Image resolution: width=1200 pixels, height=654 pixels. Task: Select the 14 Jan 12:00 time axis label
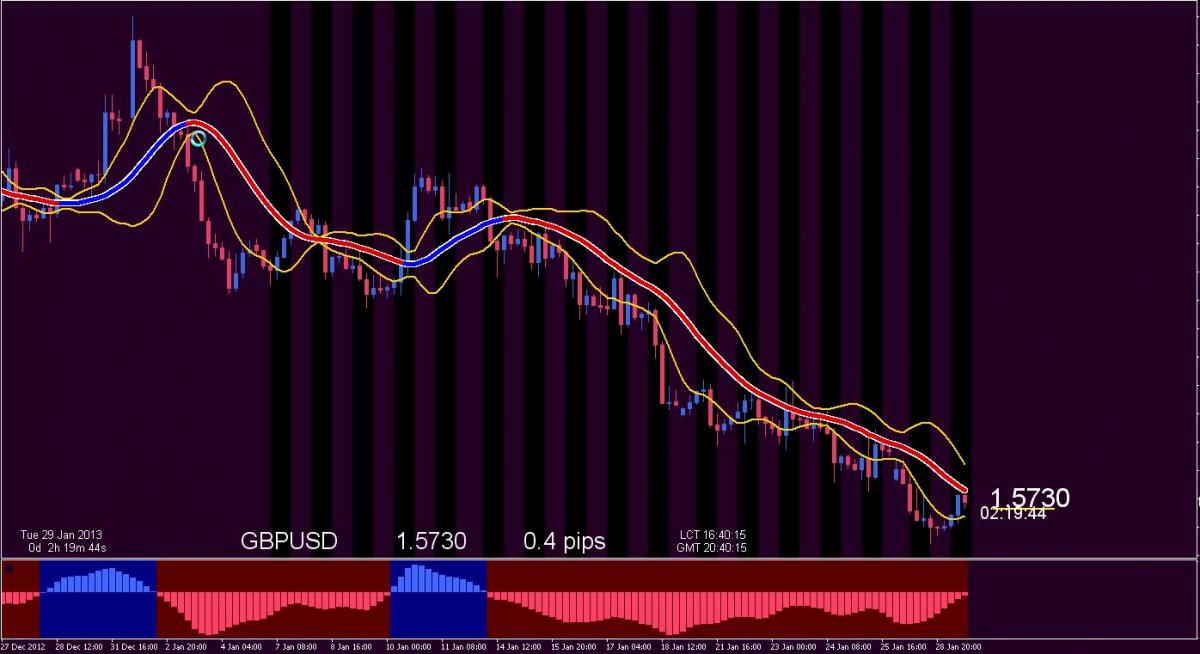(519, 647)
